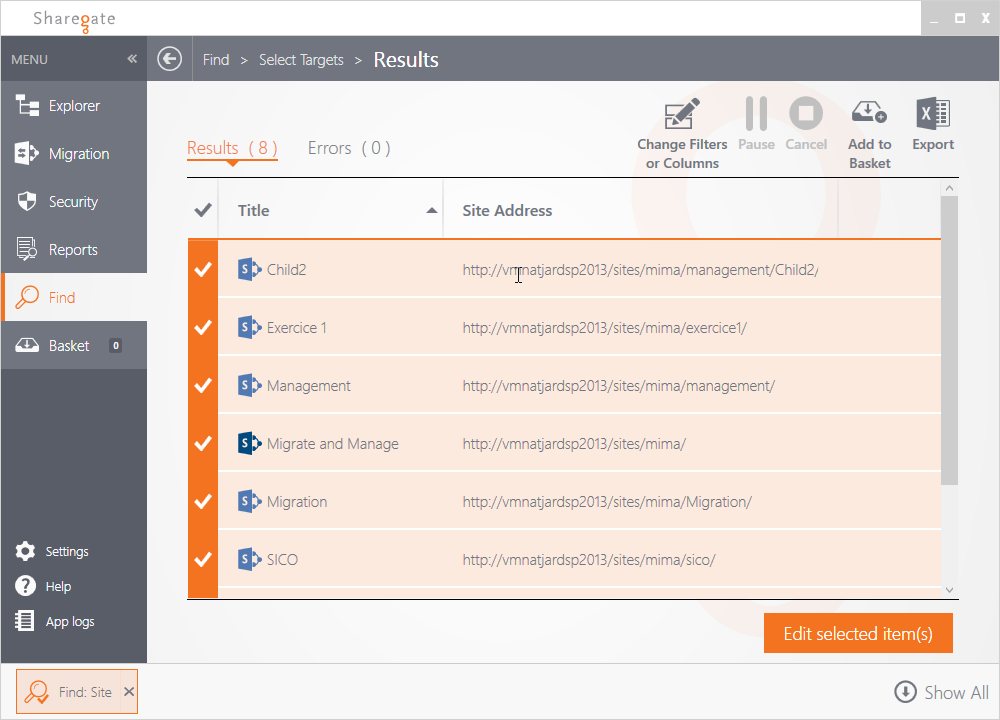Click the Export to Excel icon
The height and width of the screenshot is (720, 1000).
(933, 114)
